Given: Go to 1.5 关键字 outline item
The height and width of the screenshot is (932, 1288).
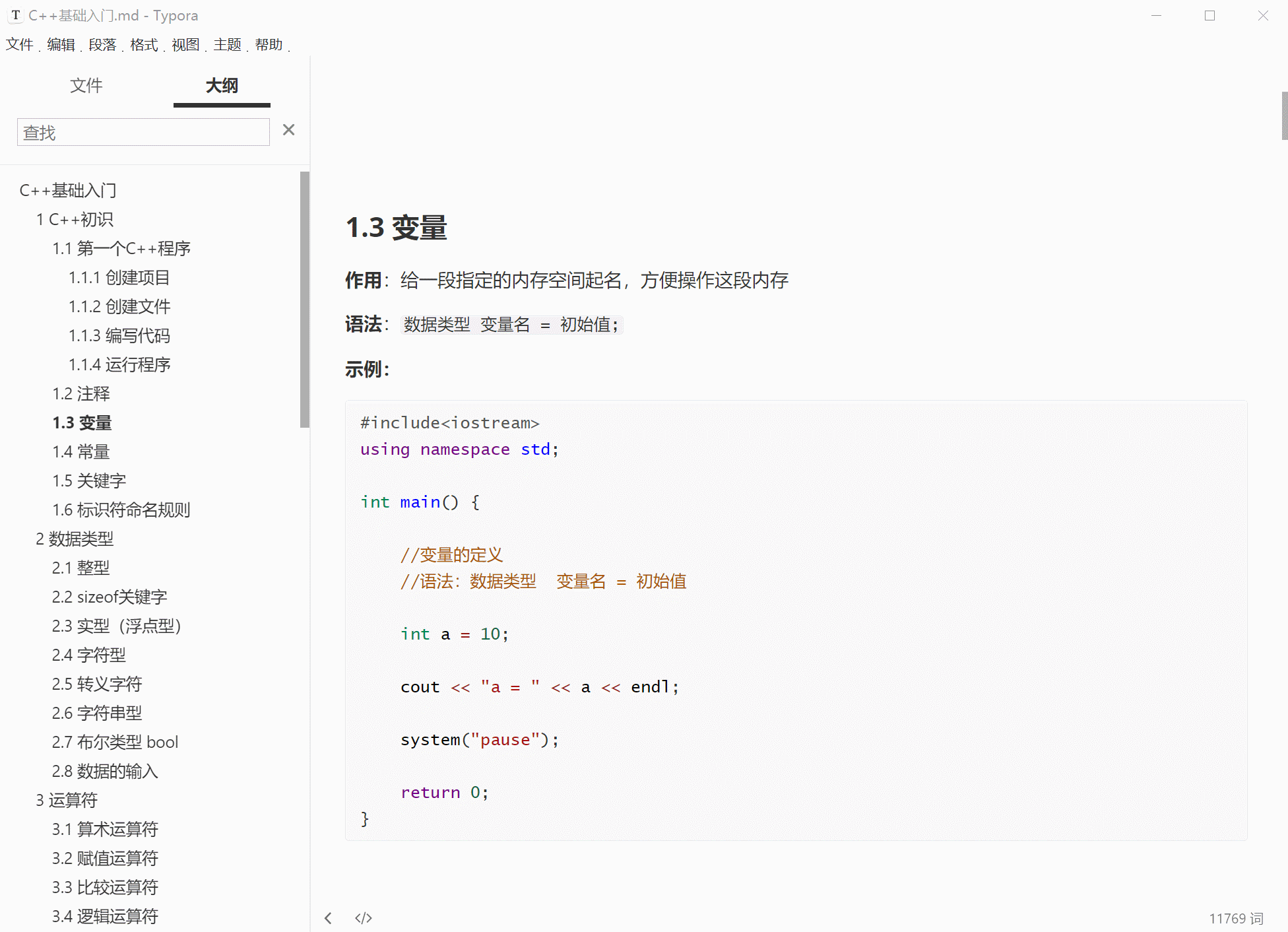Looking at the screenshot, I should (89, 481).
